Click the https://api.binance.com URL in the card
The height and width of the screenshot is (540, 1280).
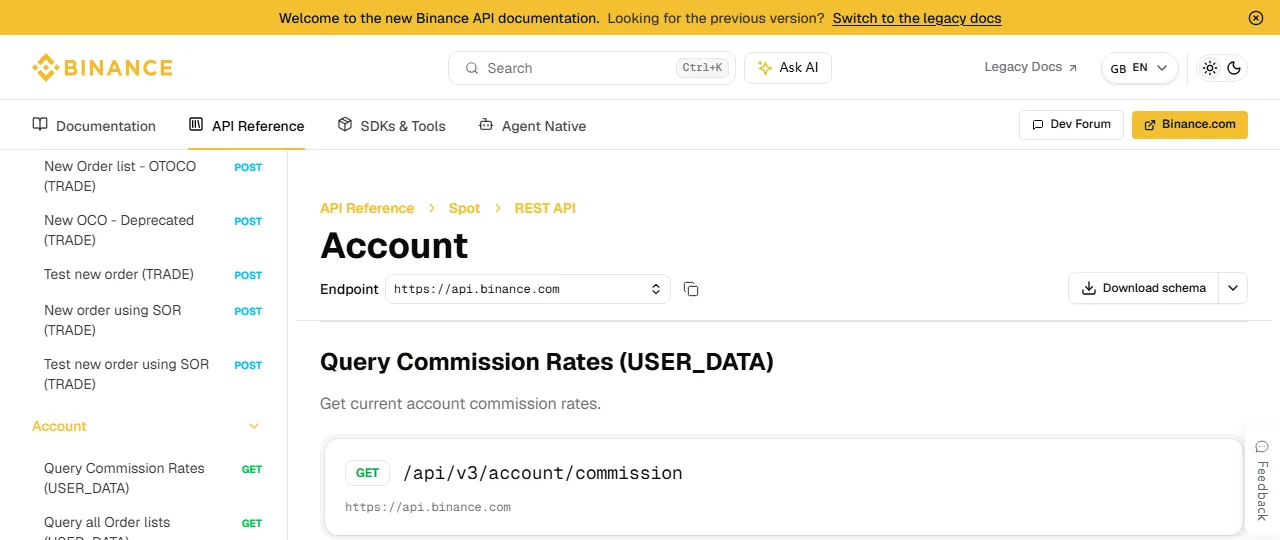click(428, 507)
